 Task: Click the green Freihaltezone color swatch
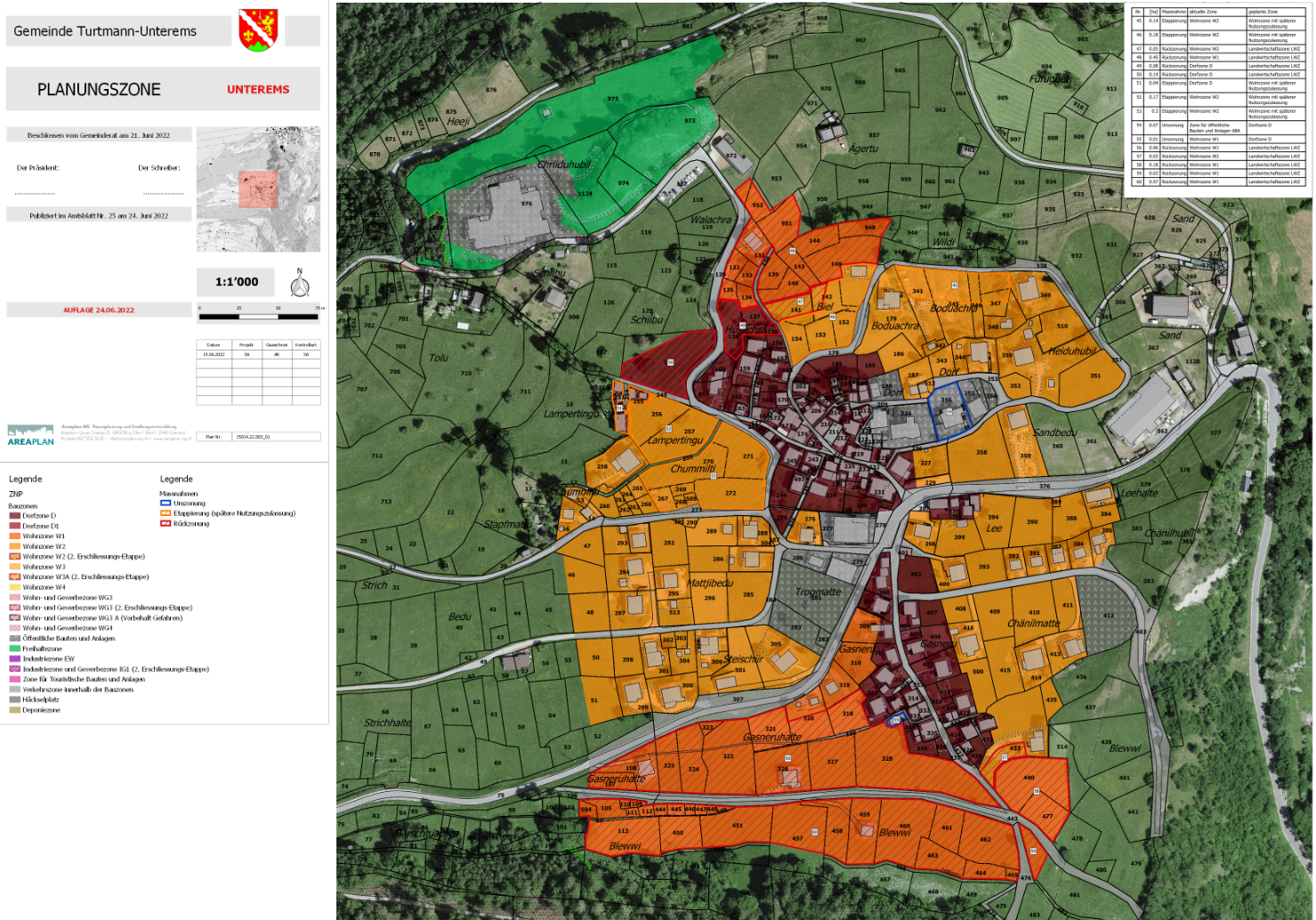point(14,650)
